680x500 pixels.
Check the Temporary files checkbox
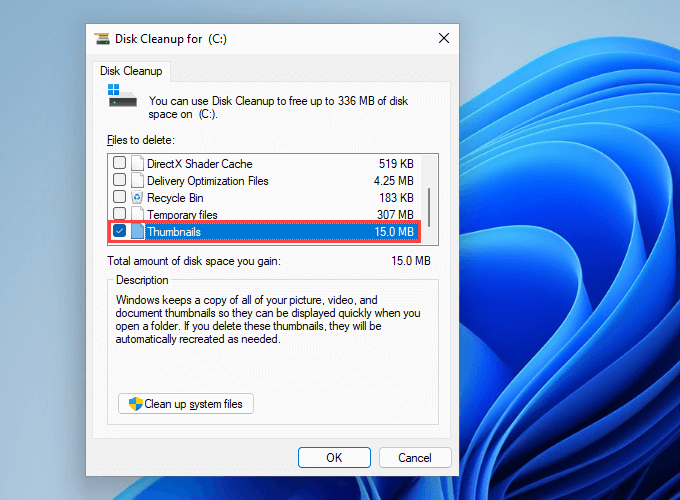tap(120, 214)
